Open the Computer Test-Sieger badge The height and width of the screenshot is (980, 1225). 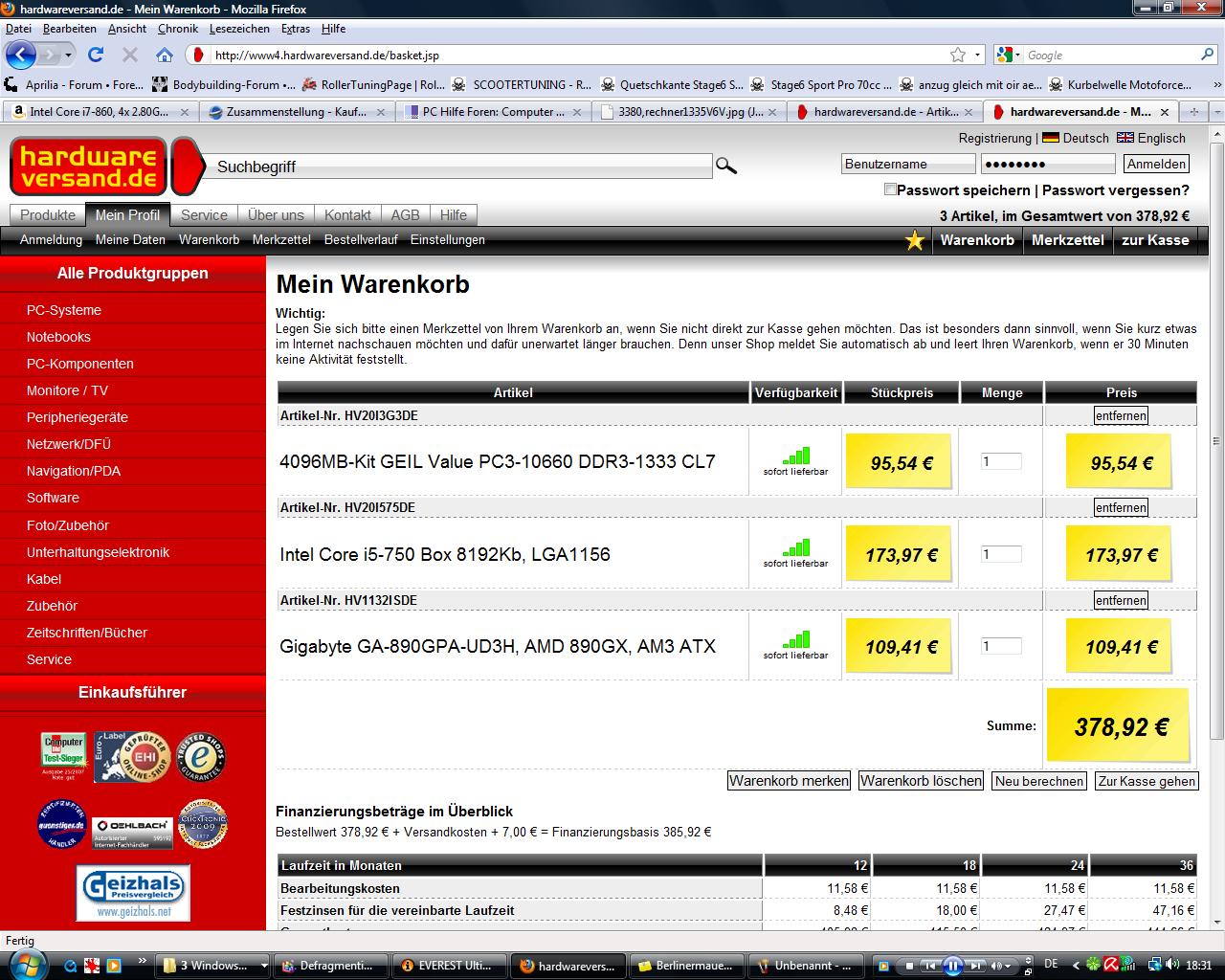point(63,756)
